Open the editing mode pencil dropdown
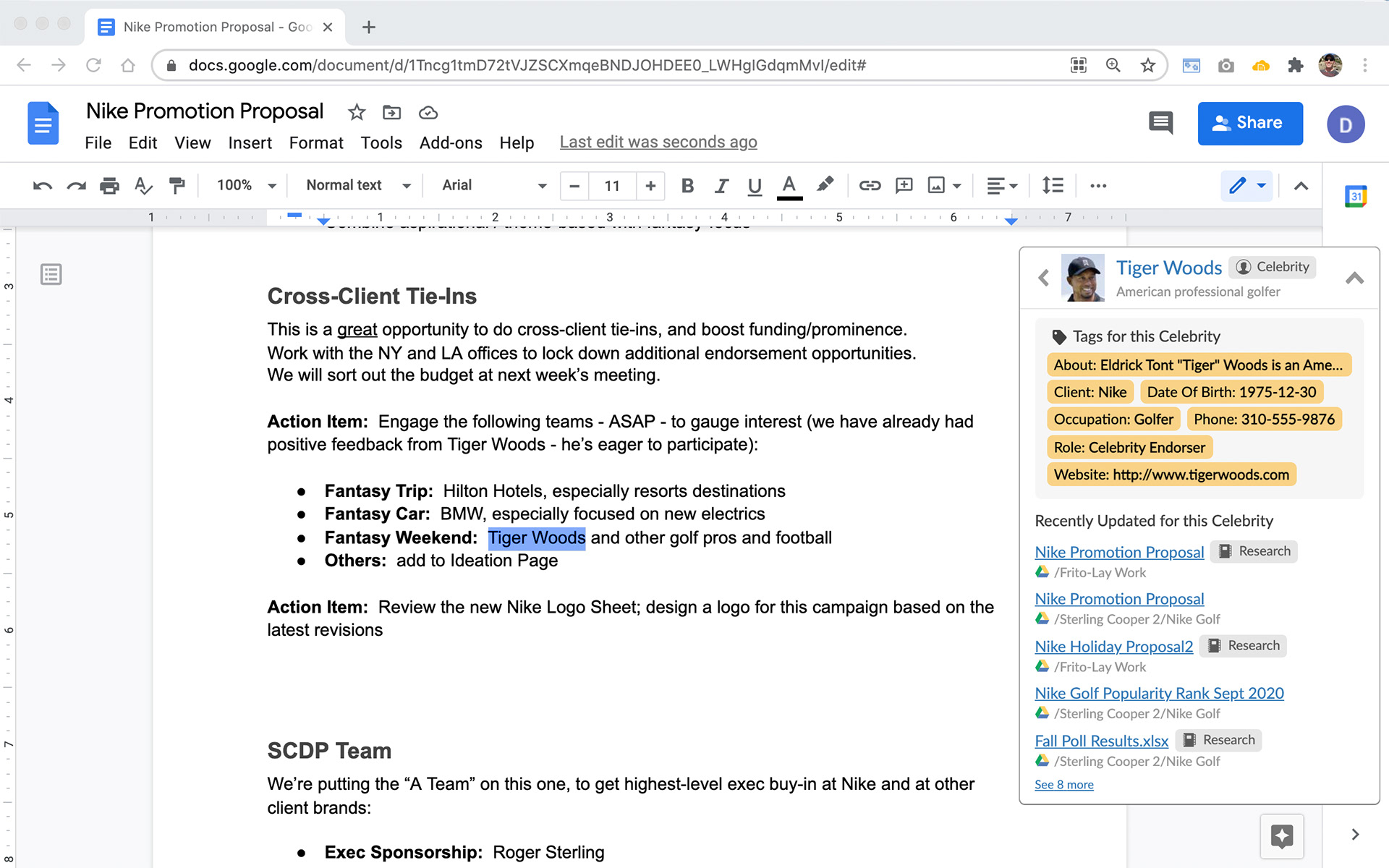1389x868 pixels. pyautogui.click(x=1247, y=186)
